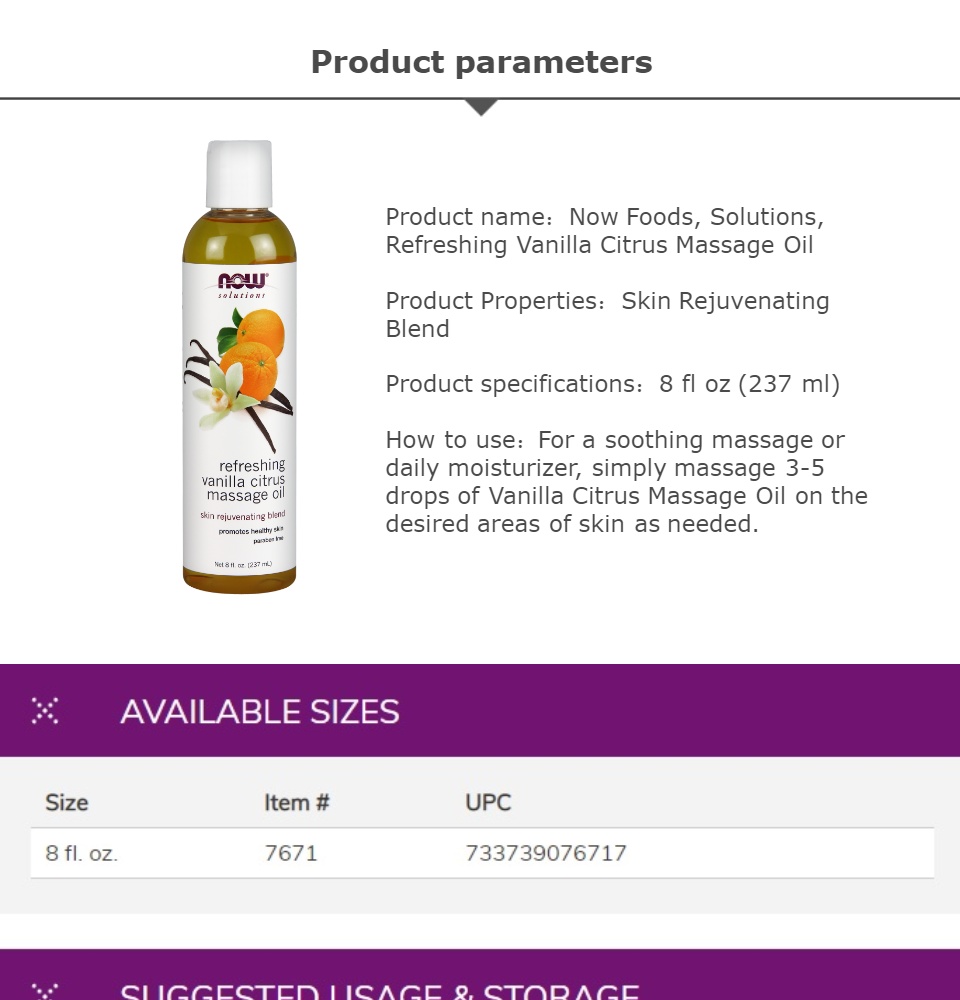The width and height of the screenshot is (960, 1000).
Task: Click the Product name text line
Action: (605, 231)
